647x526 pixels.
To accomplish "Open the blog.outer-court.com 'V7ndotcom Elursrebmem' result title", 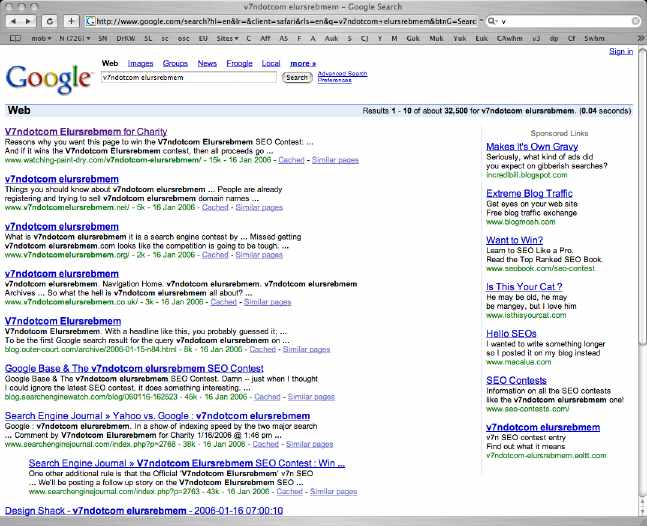I will (x=63, y=321).
